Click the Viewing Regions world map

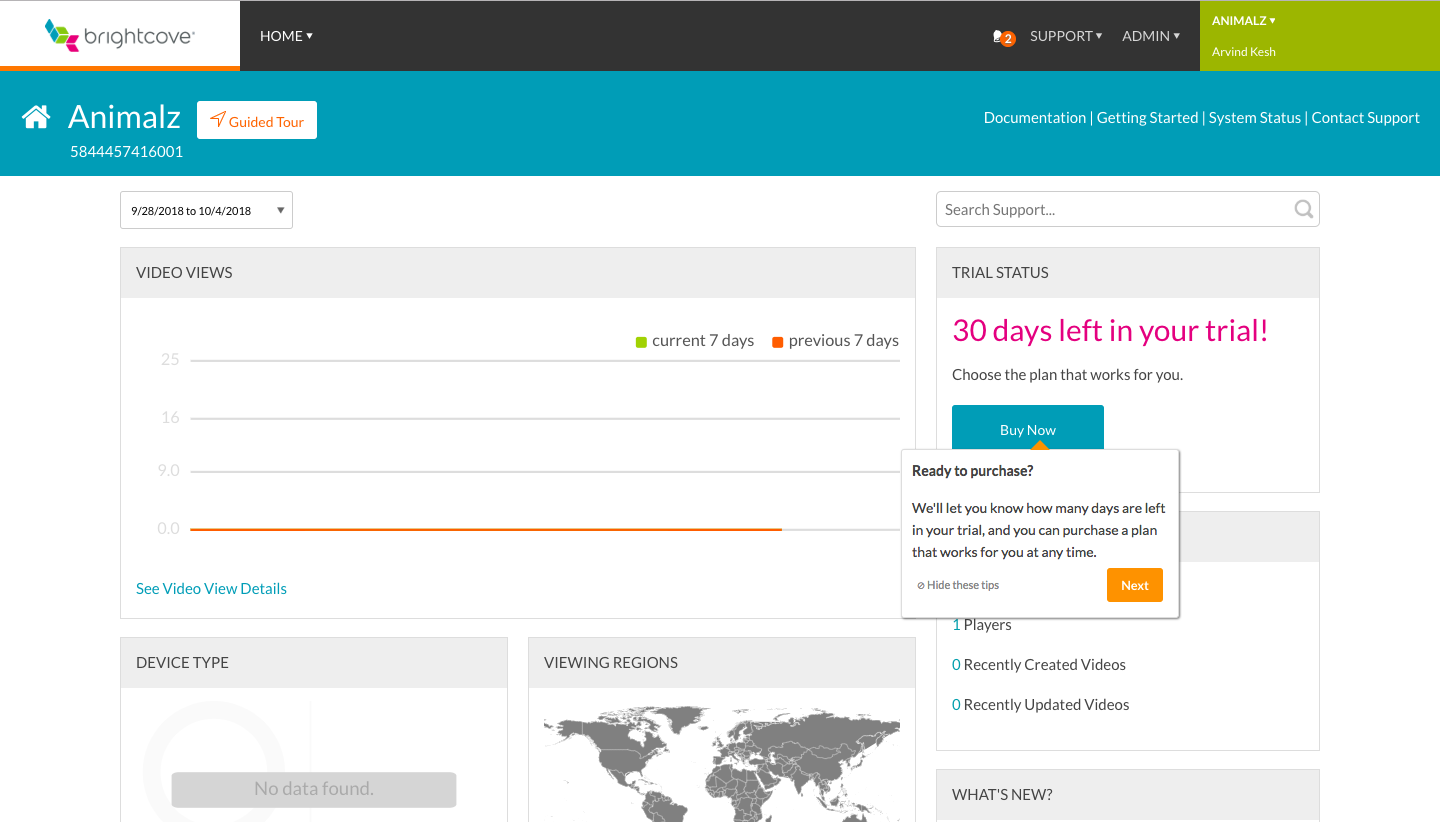click(721, 763)
